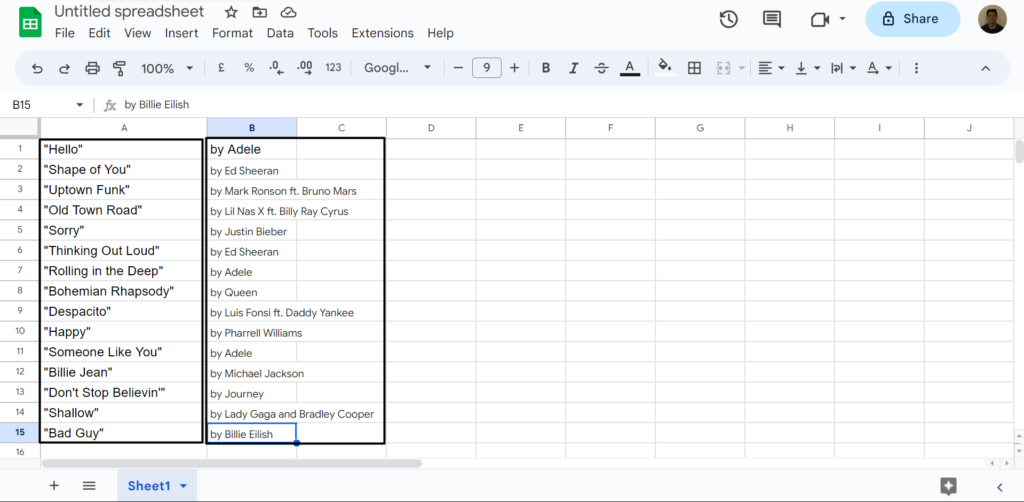Decrease decimal places
This screenshot has height=502, width=1024.
coord(276,67)
